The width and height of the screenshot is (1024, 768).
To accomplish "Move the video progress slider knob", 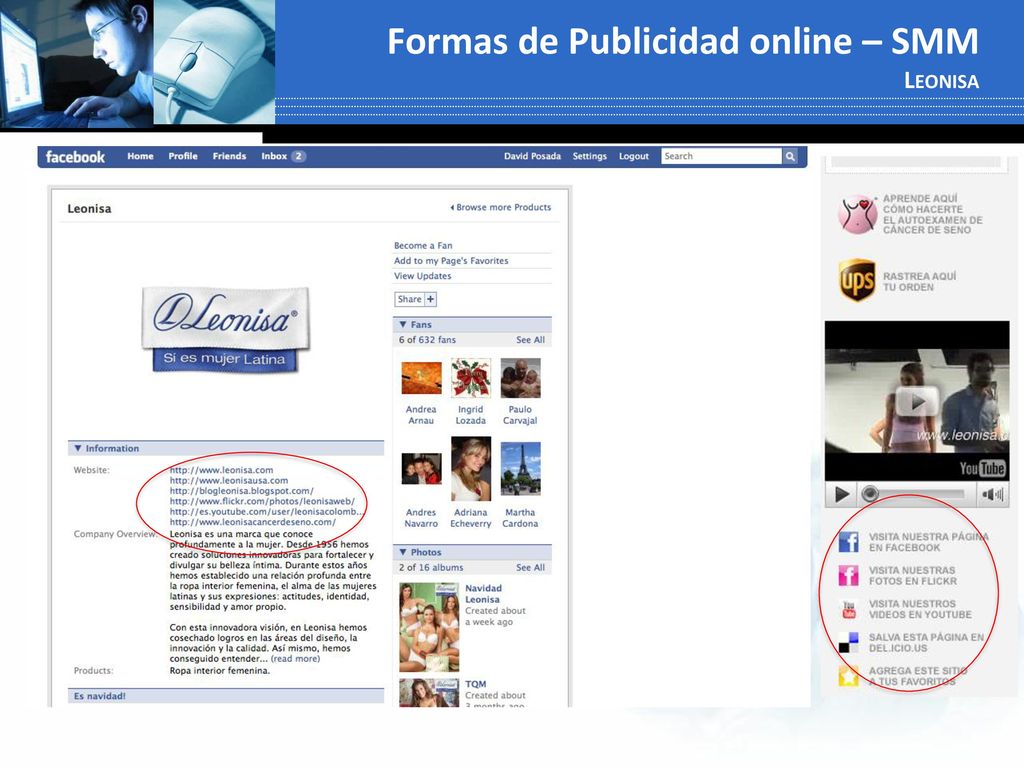I will tap(869, 494).
